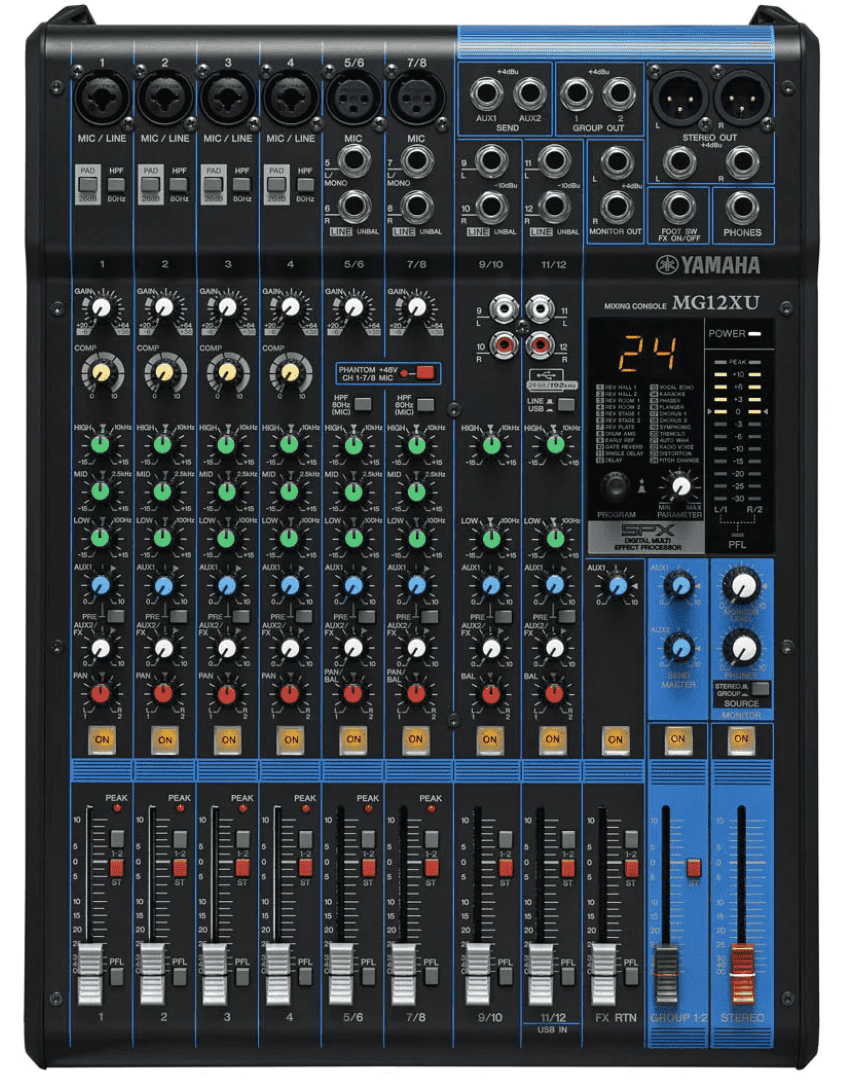The height and width of the screenshot is (1080, 843).
Task: Adjust the PARAMETER knob of the effects processor
Action: (682, 486)
